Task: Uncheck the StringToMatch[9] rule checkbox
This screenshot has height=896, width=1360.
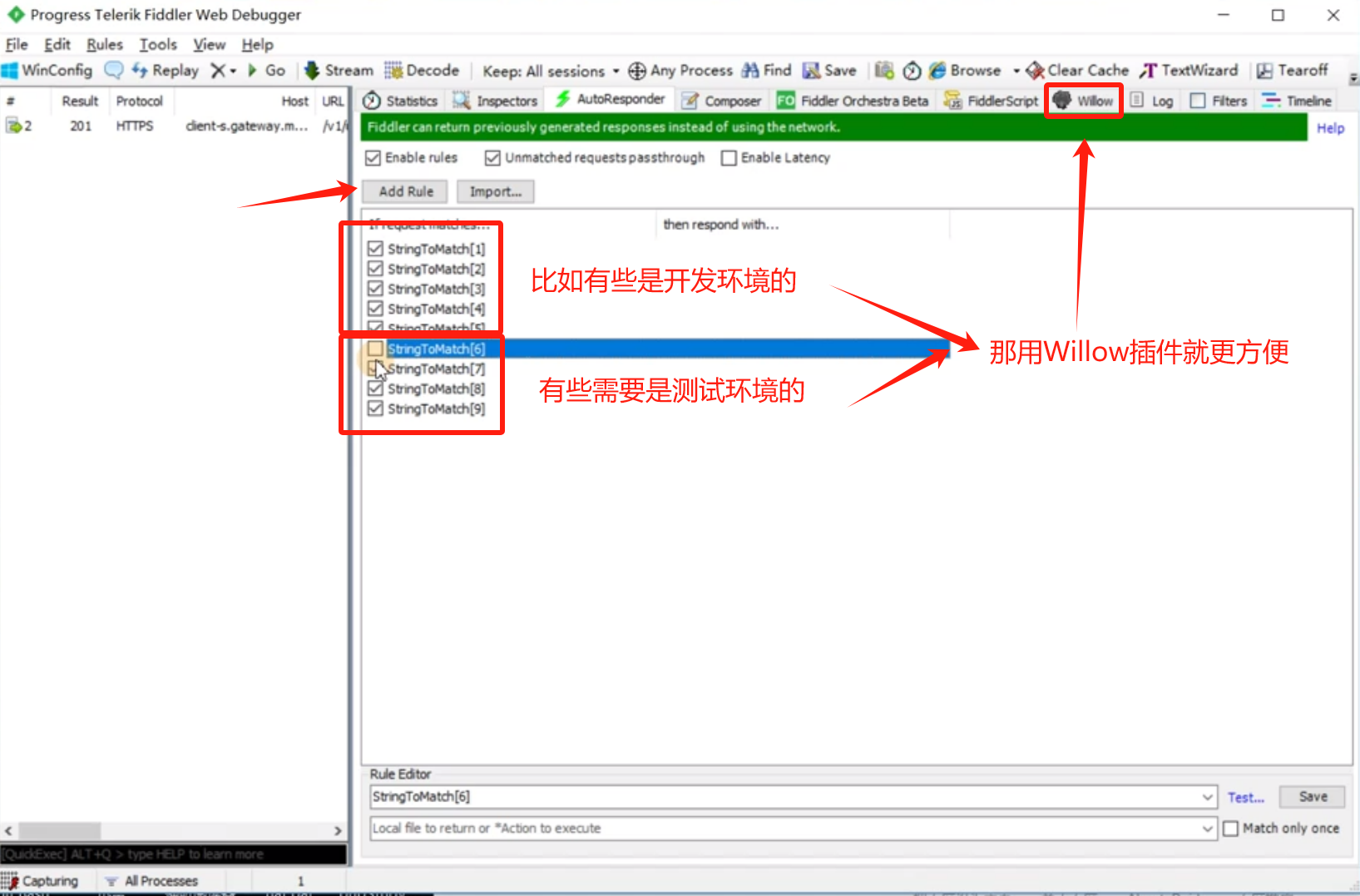Action: tap(375, 408)
